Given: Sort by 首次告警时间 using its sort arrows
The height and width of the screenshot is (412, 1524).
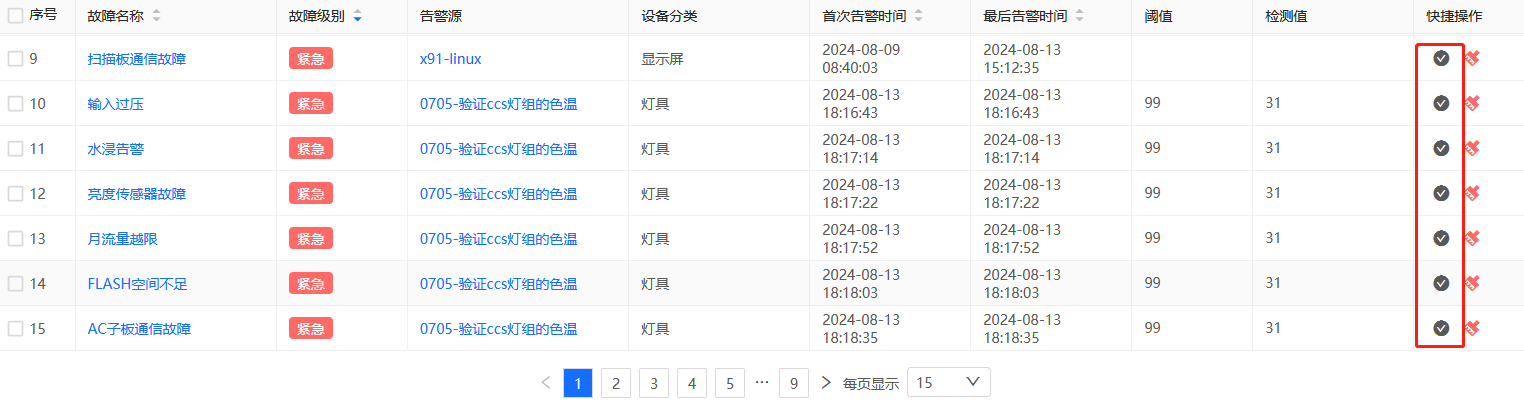Looking at the screenshot, I should click(x=918, y=17).
